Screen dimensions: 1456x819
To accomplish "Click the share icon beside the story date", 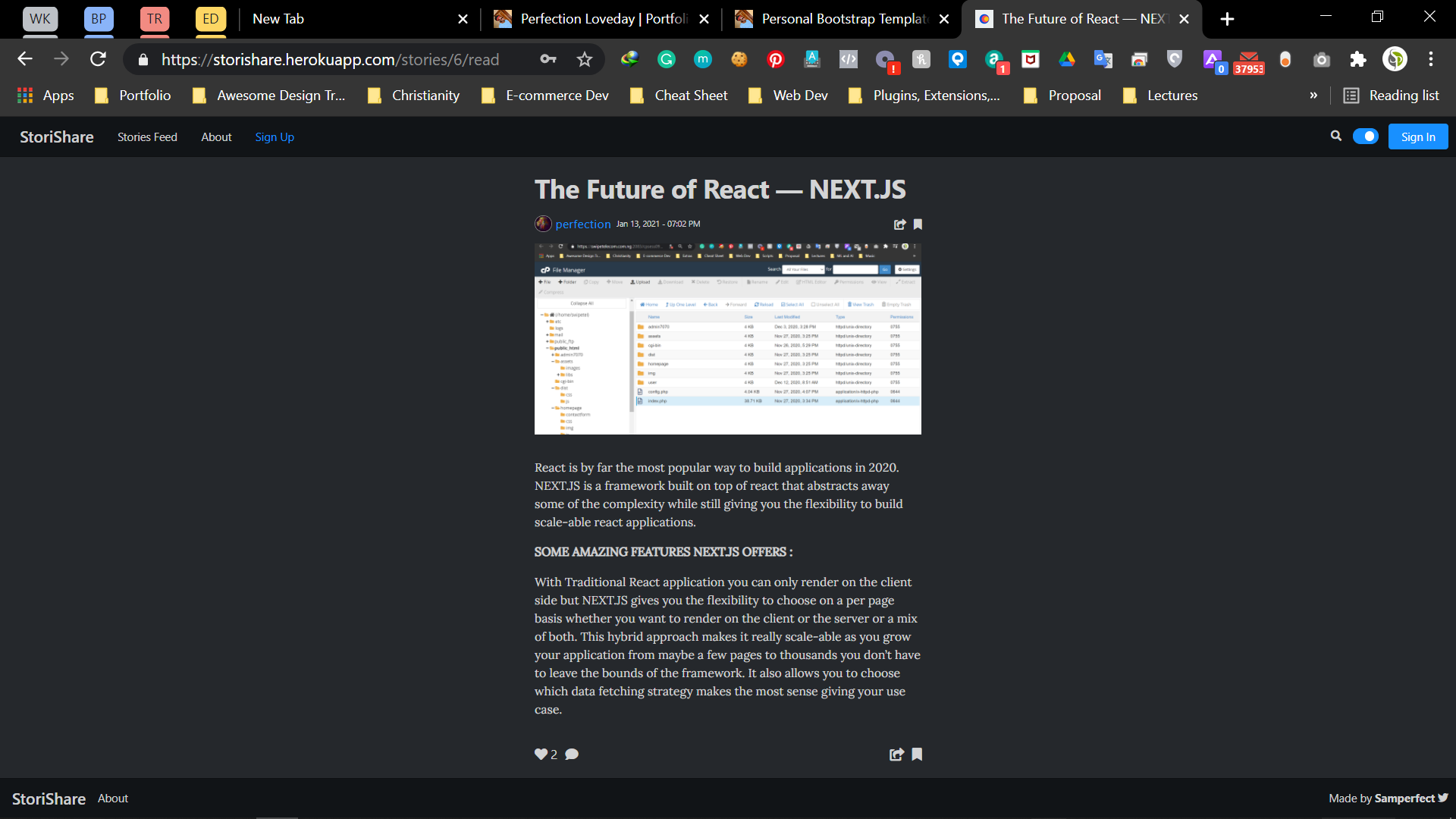I will tap(900, 224).
